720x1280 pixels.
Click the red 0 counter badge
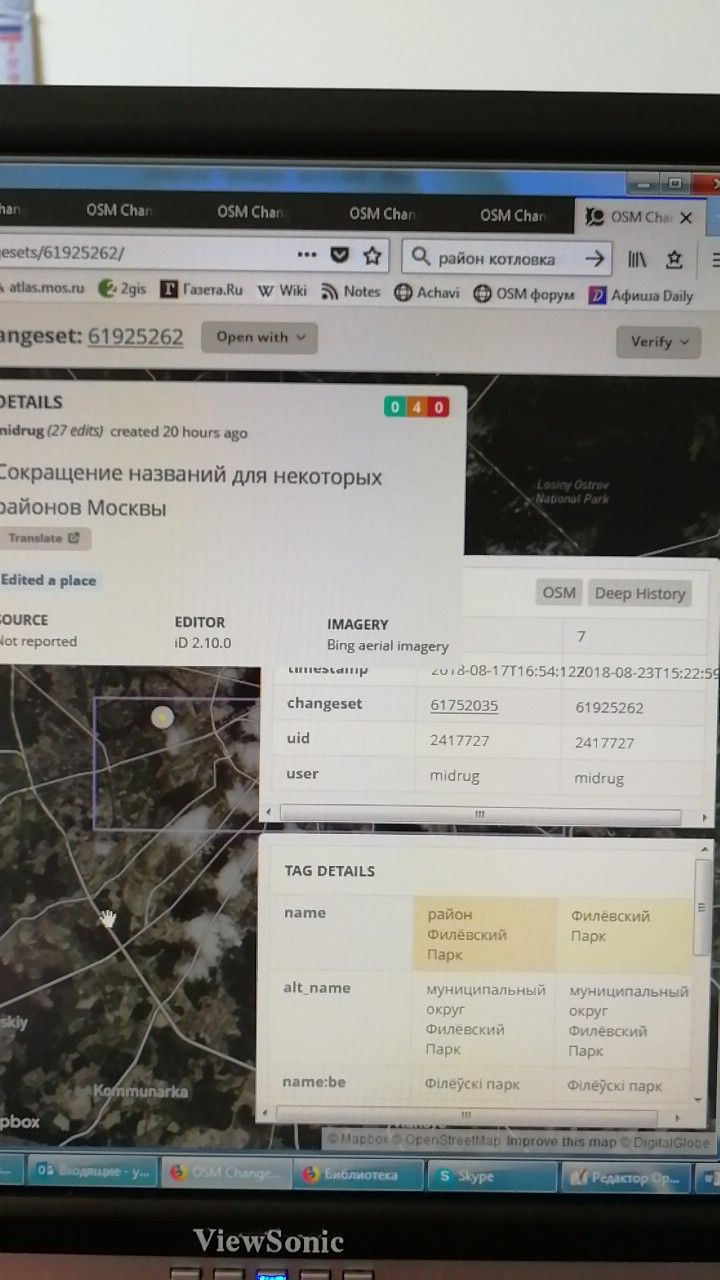tap(438, 407)
